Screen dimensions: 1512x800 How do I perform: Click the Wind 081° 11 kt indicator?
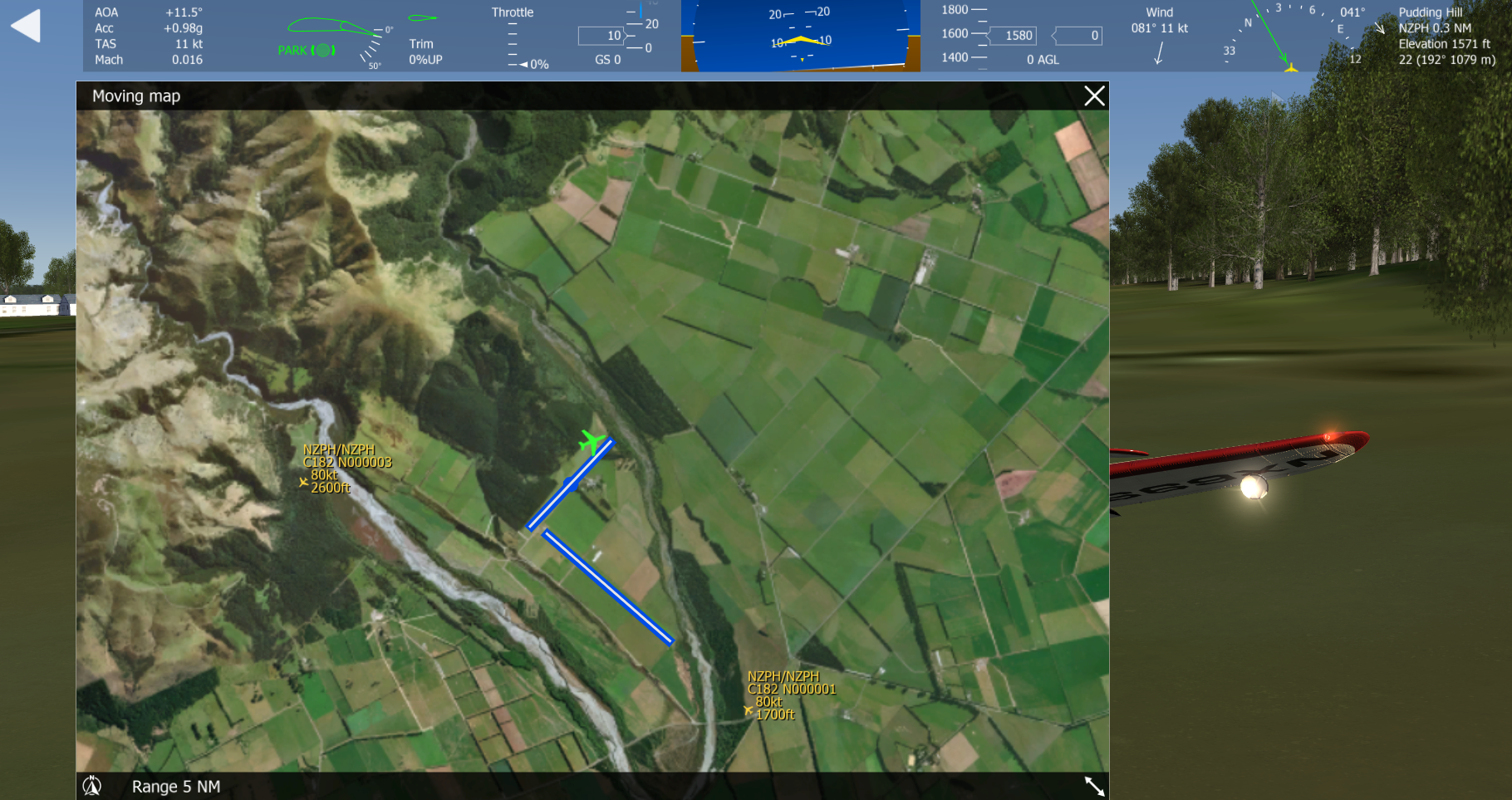click(1160, 21)
